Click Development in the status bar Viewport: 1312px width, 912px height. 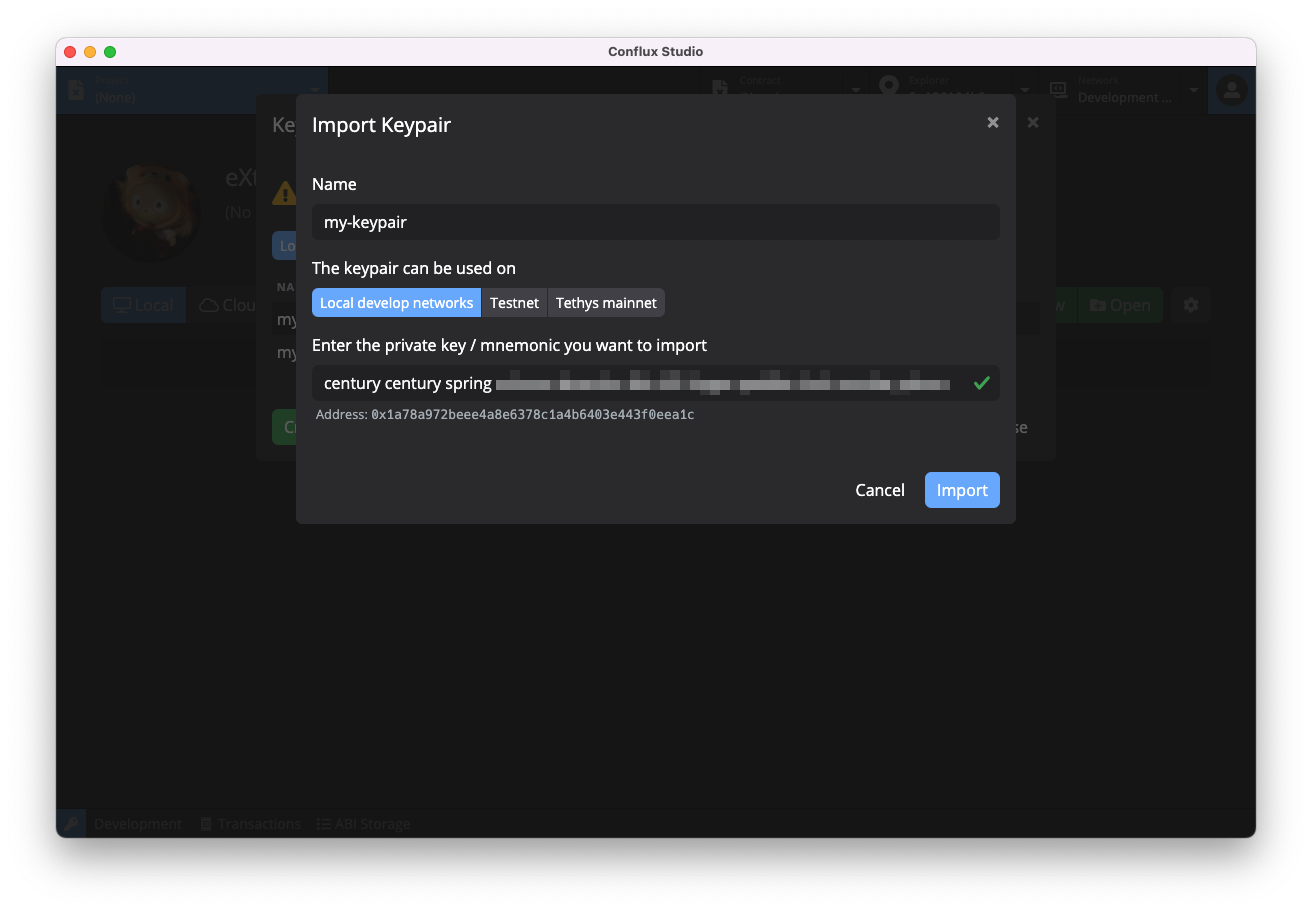(x=138, y=824)
